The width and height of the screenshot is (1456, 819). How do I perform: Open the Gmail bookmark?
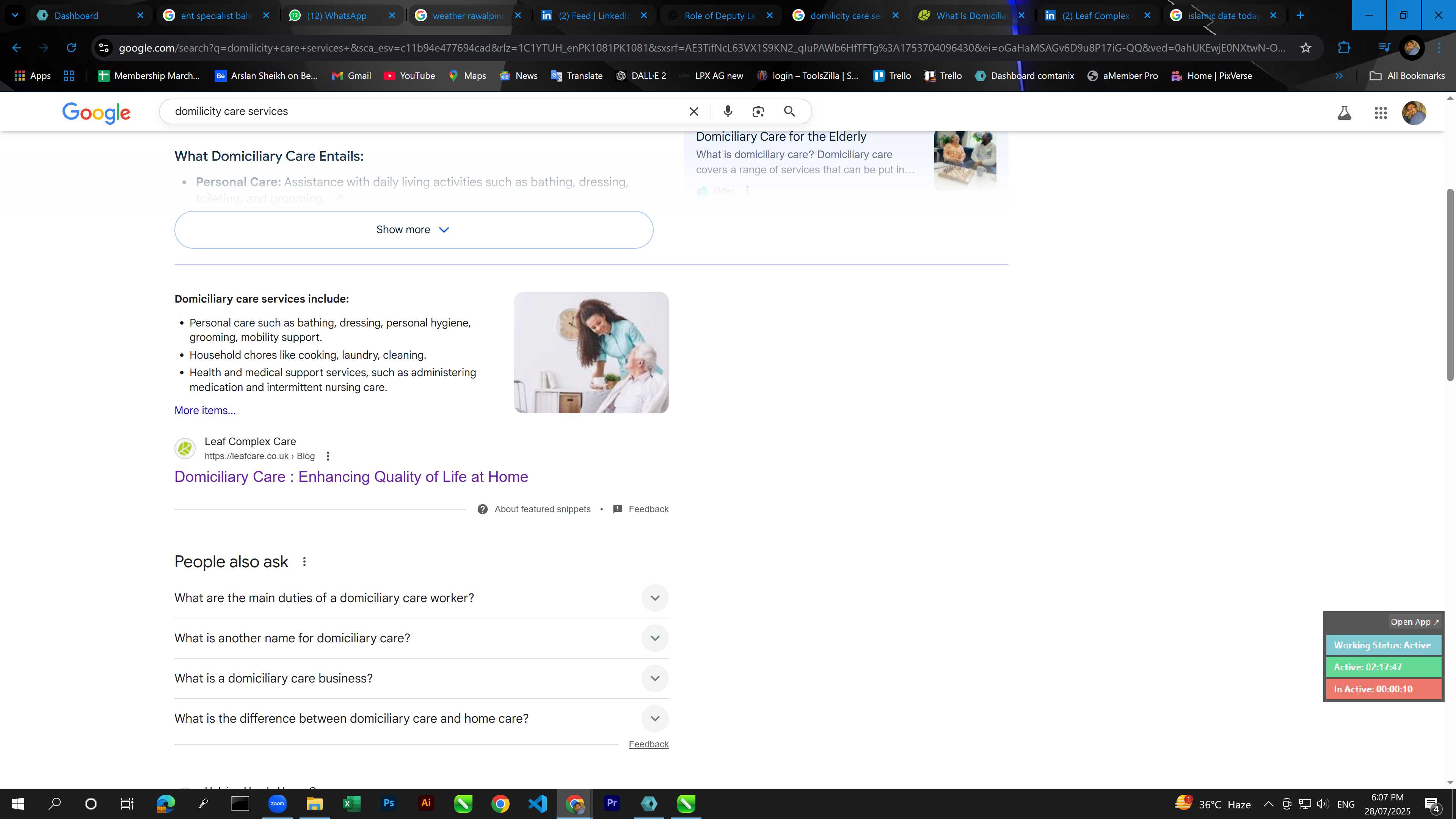click(351, 76)
